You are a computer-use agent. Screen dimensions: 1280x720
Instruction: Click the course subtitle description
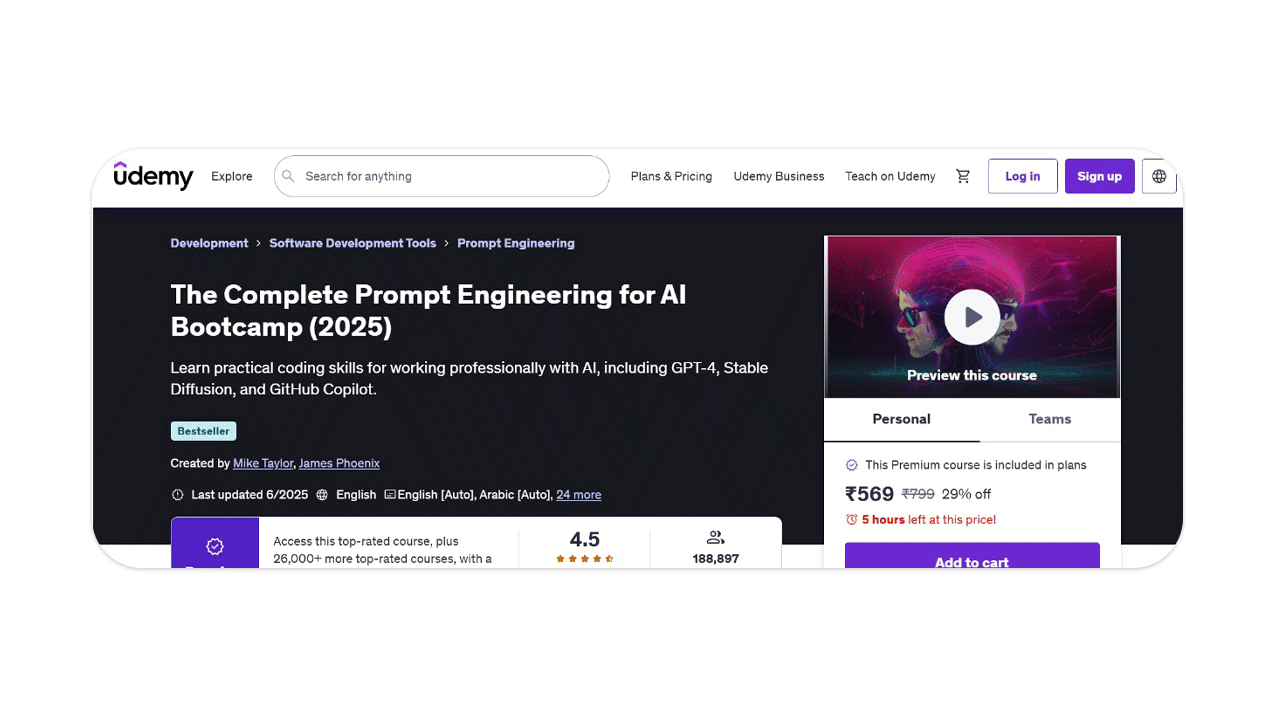tap(470, 378)
